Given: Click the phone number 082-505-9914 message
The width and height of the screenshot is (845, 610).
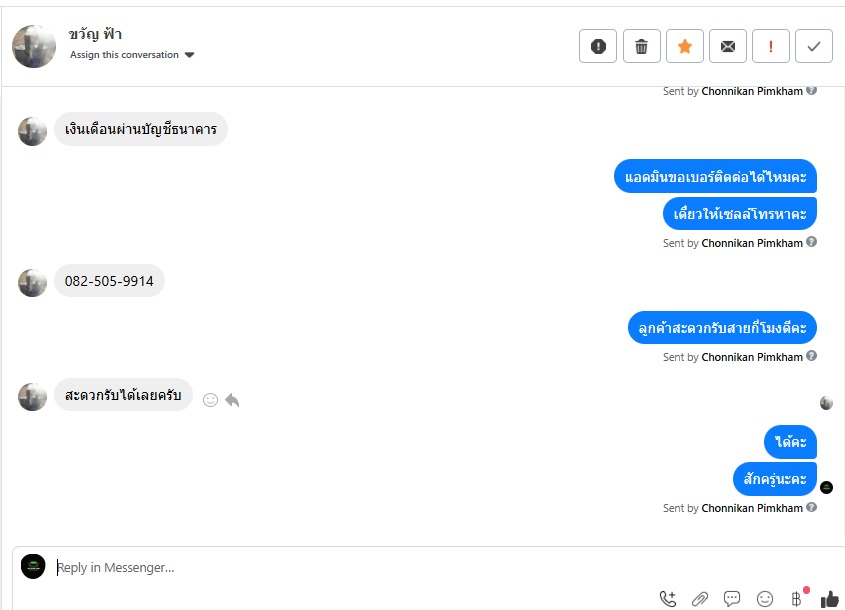Looking at the screenshot, I should (x=109, y=281).
